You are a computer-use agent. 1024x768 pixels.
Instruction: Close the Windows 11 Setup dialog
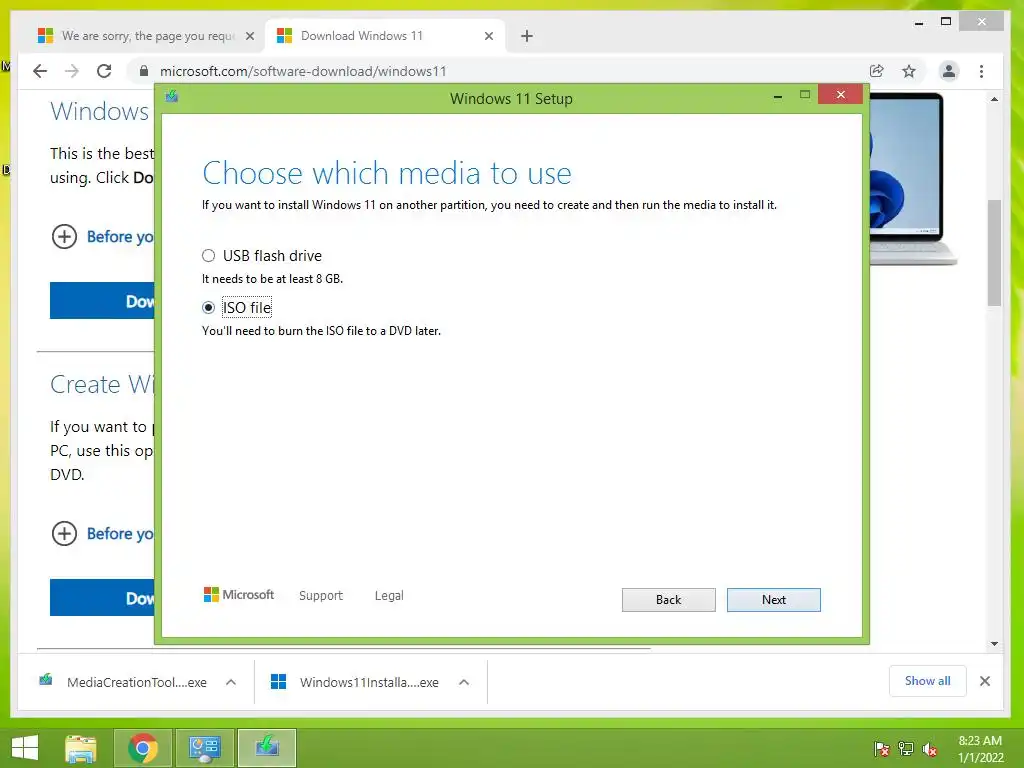point(840,95)
